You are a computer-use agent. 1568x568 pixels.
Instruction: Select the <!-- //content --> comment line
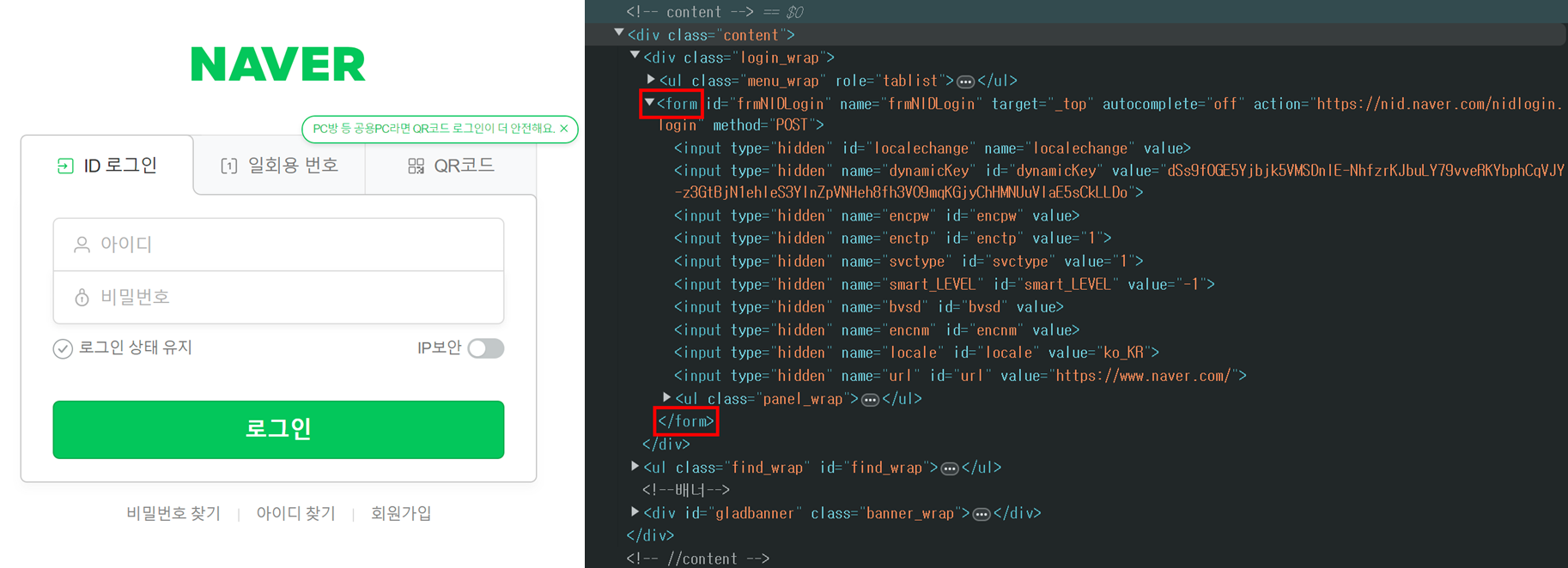click(698, 559)
